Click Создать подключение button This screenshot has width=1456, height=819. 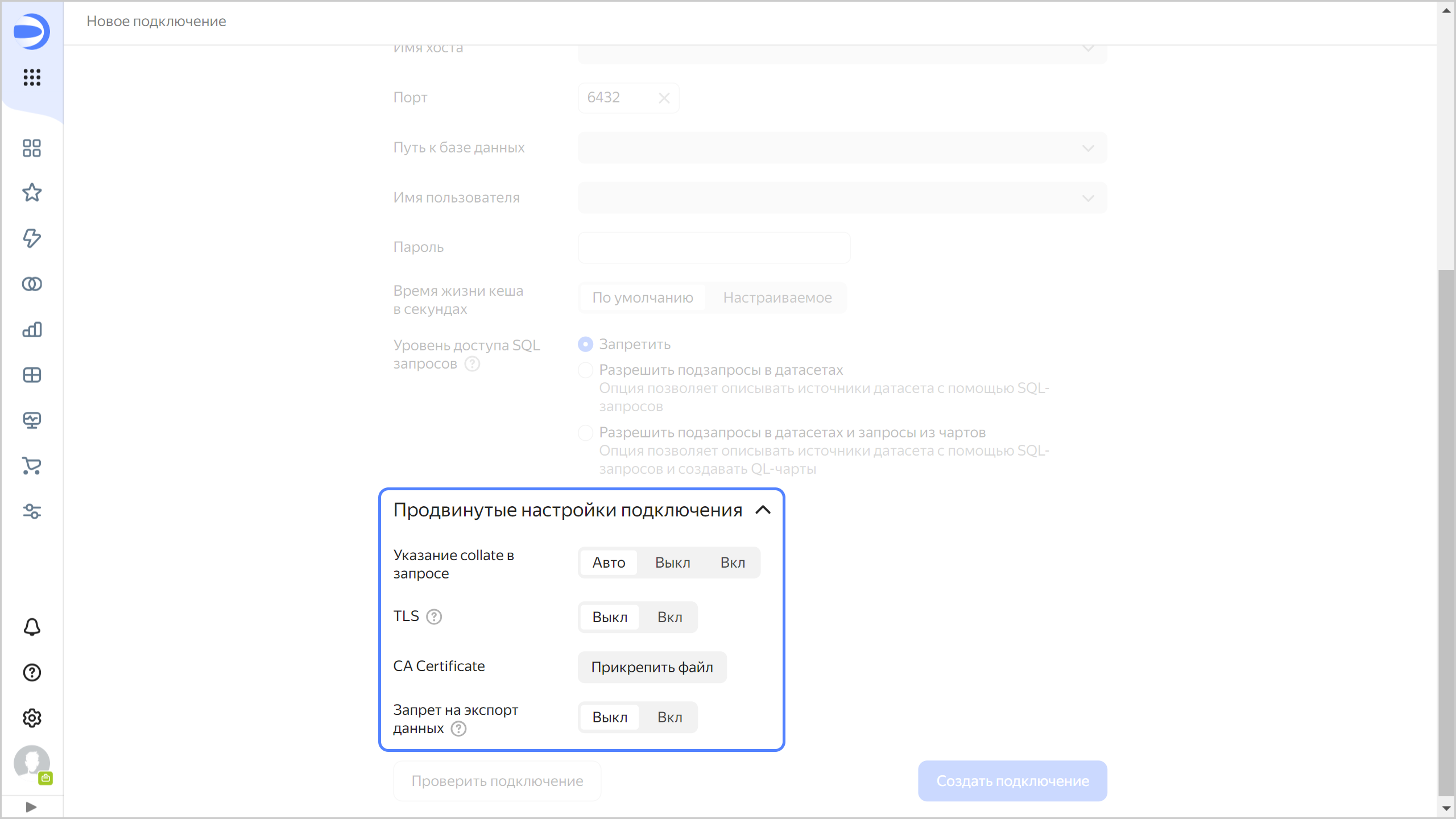(x=1012, y=781)
